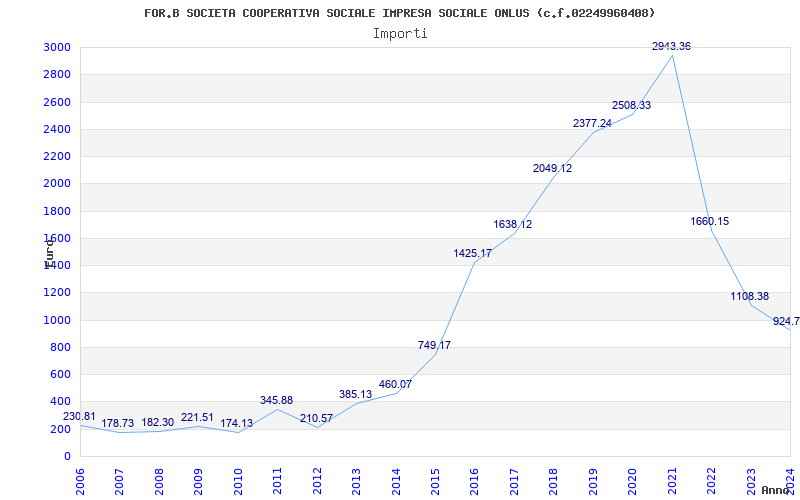Click the 2600 y-axis tick label
Viewport: 800px width, 500px height.
pos(59,103)
